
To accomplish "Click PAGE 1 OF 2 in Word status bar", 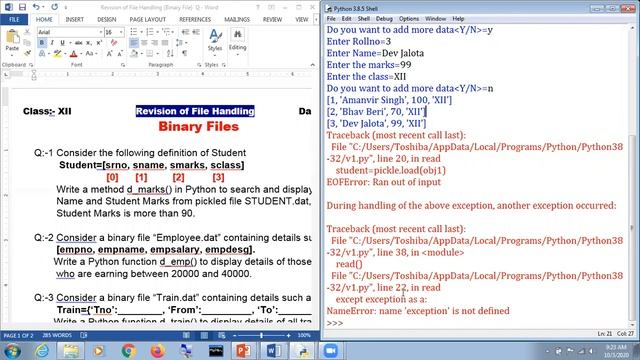I will point(18,336).
